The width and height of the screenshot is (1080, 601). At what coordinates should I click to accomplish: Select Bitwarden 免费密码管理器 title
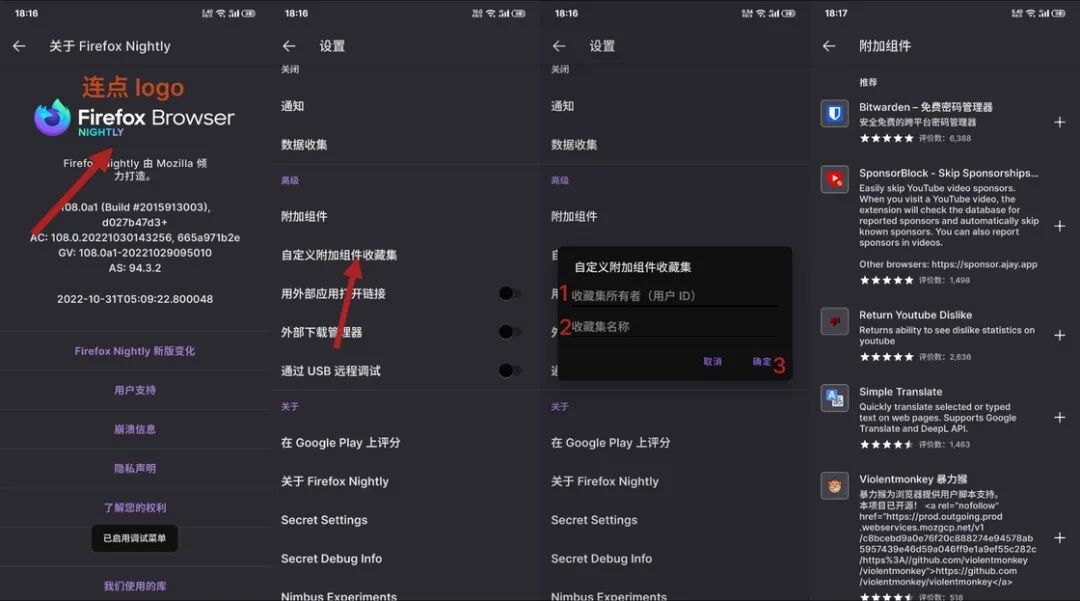tap(926, 107)
